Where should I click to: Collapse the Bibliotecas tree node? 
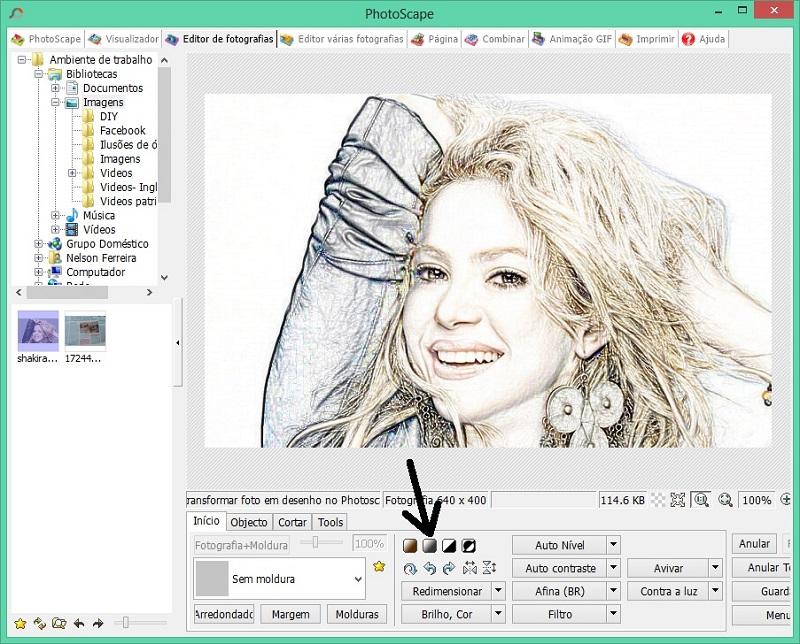click(x=39, y=74)
